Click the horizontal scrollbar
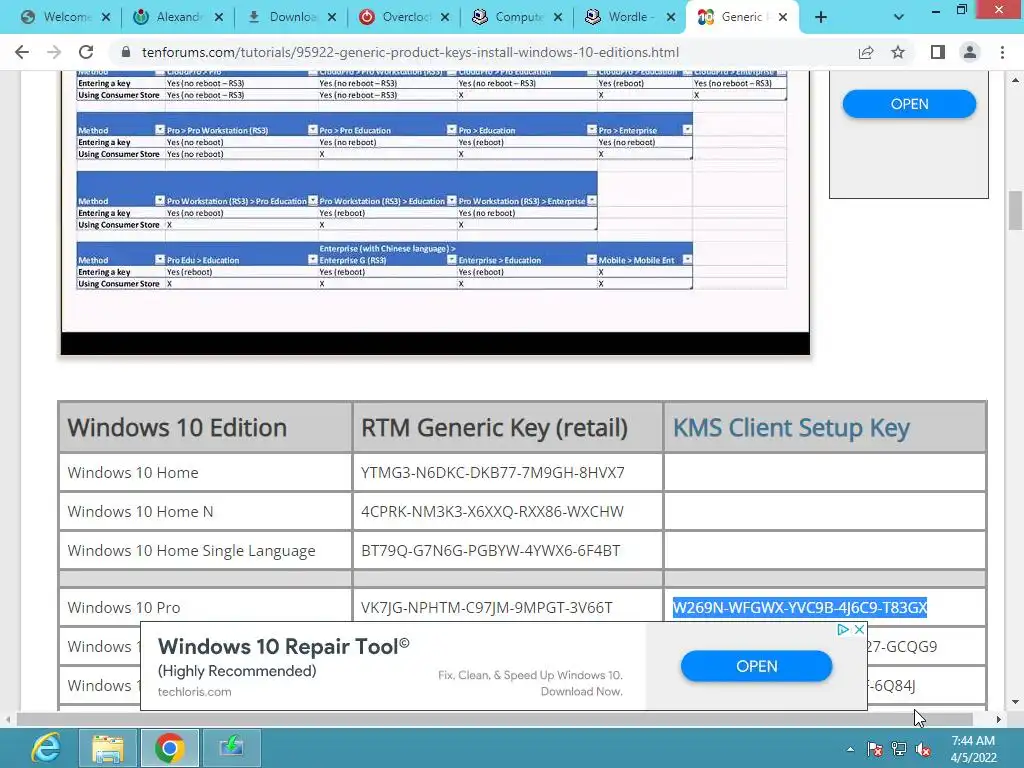Viewport: 1024px width, 768px height. (494, 719)
